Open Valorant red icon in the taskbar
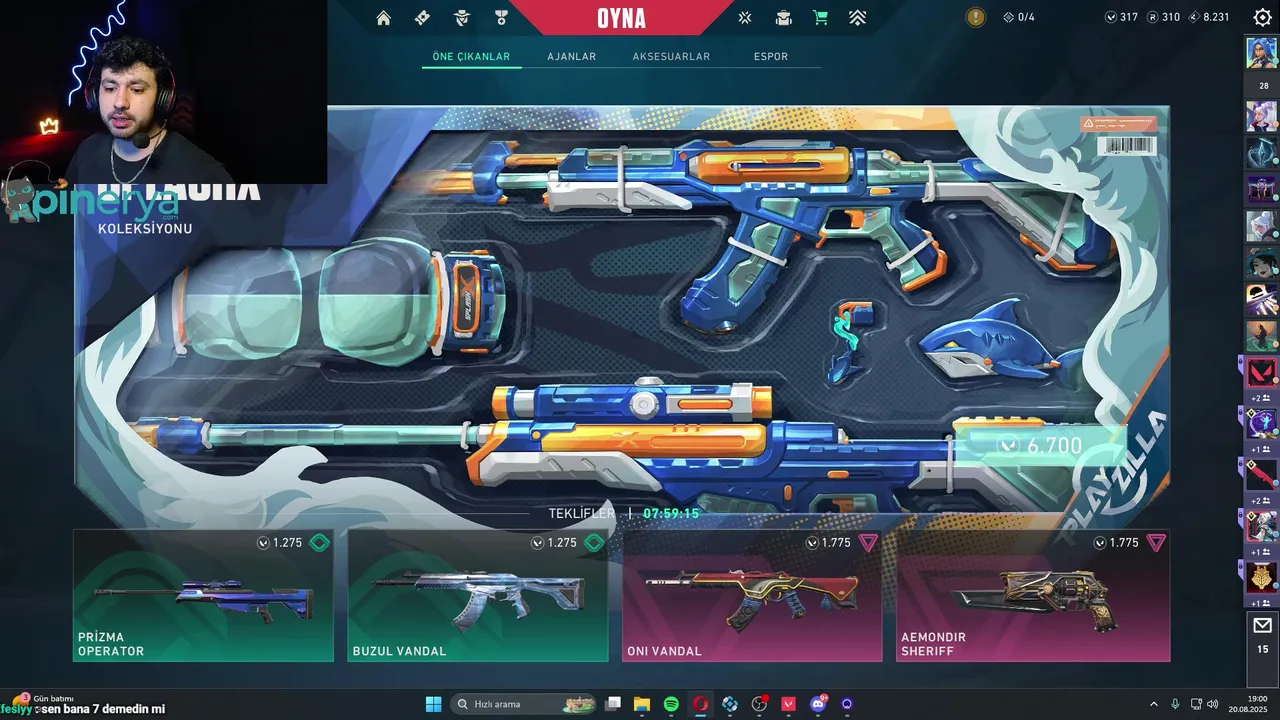The image size is (1280, 720). (789, 704)
